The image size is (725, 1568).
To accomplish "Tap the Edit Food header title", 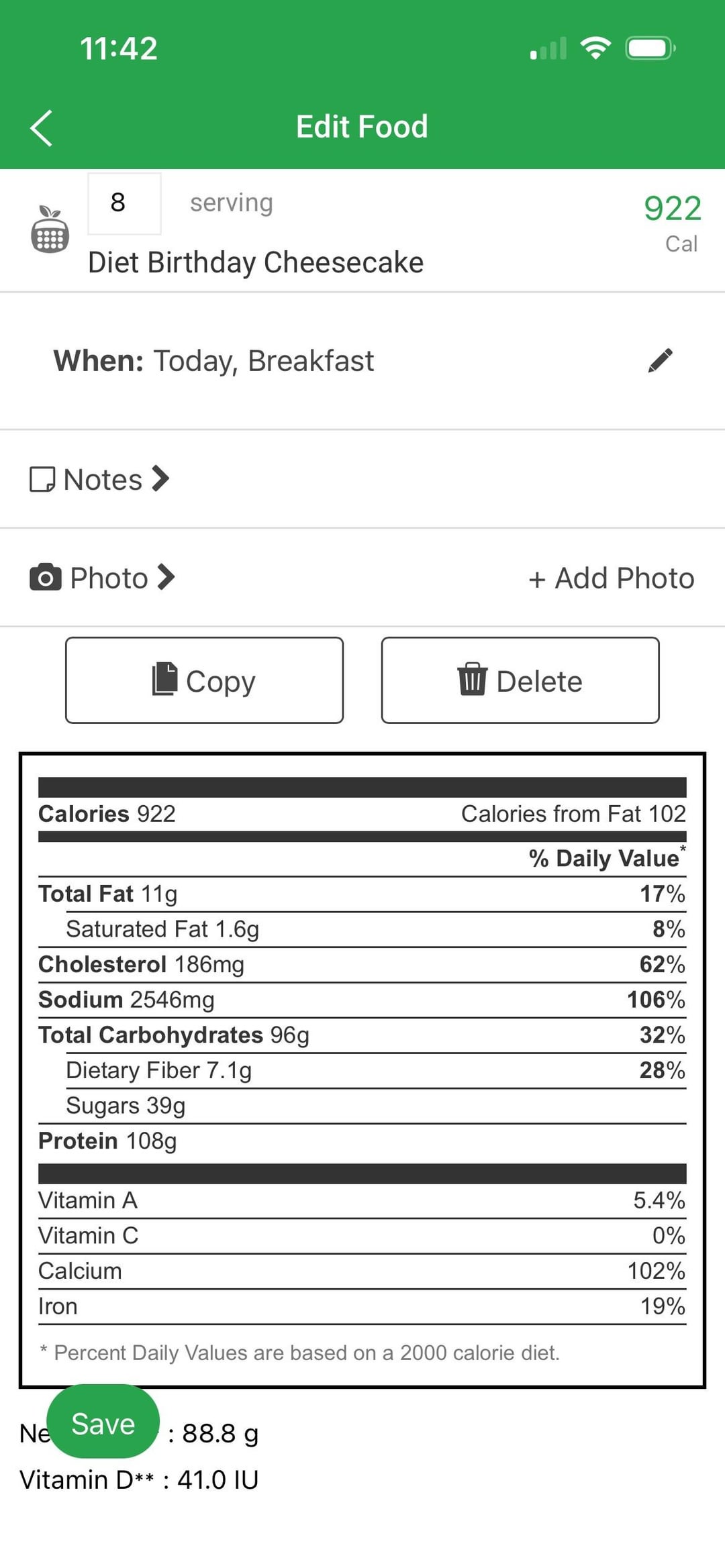I will pyautogui.click(x=362, y=127).
